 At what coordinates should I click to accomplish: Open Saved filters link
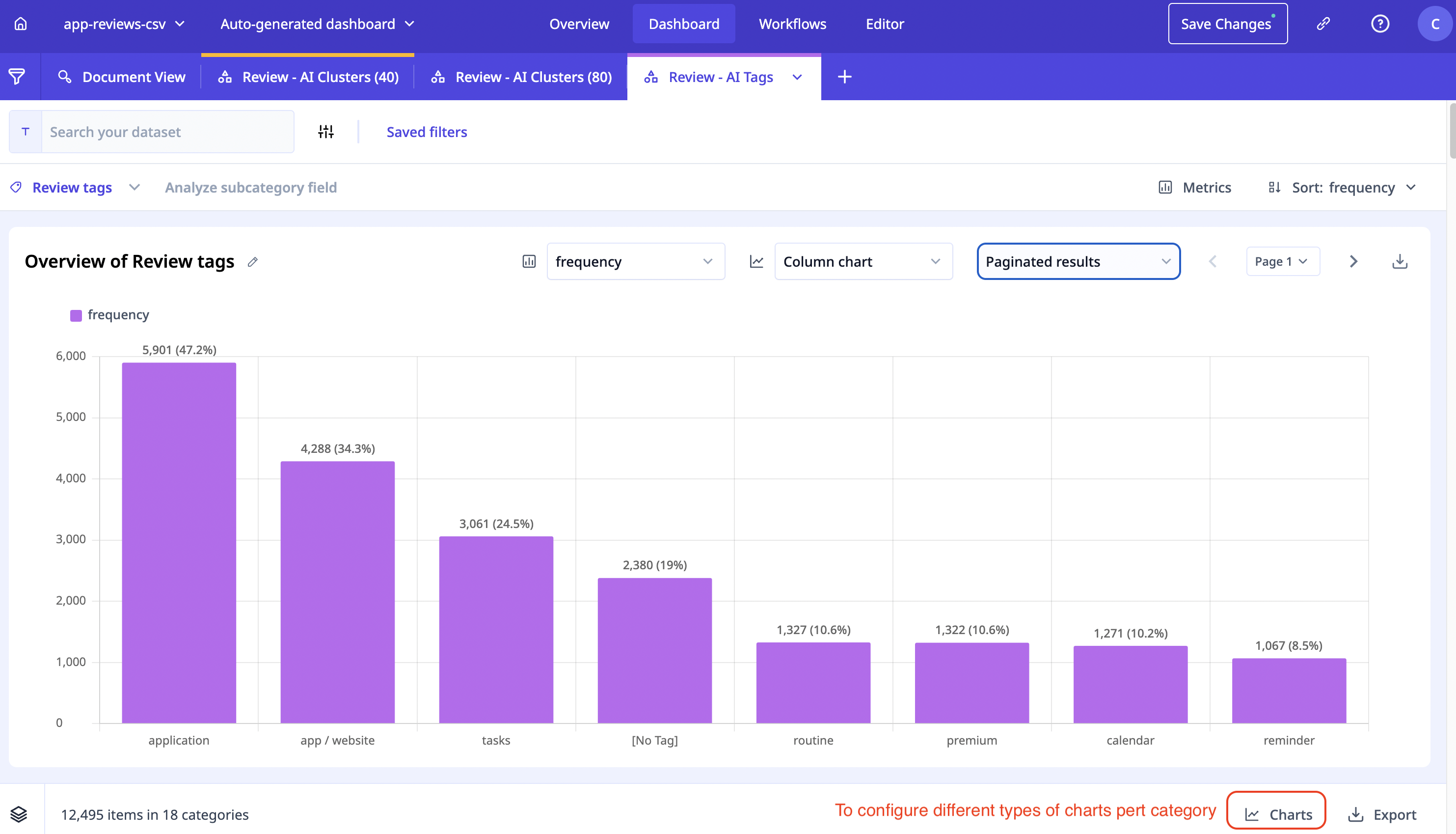(x=427, y=132)
